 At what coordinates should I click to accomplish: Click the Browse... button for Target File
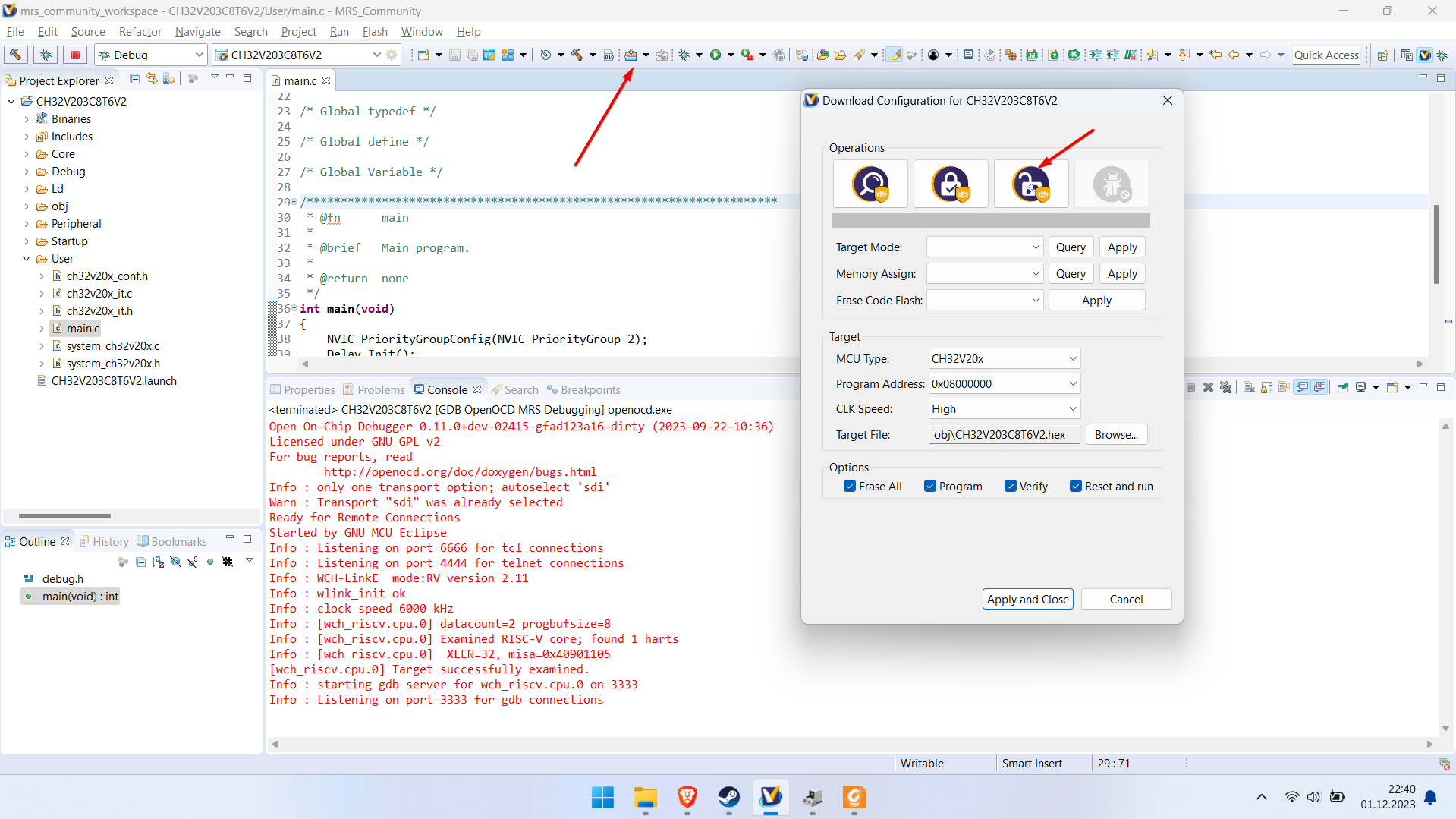(x=1116, y=434)
